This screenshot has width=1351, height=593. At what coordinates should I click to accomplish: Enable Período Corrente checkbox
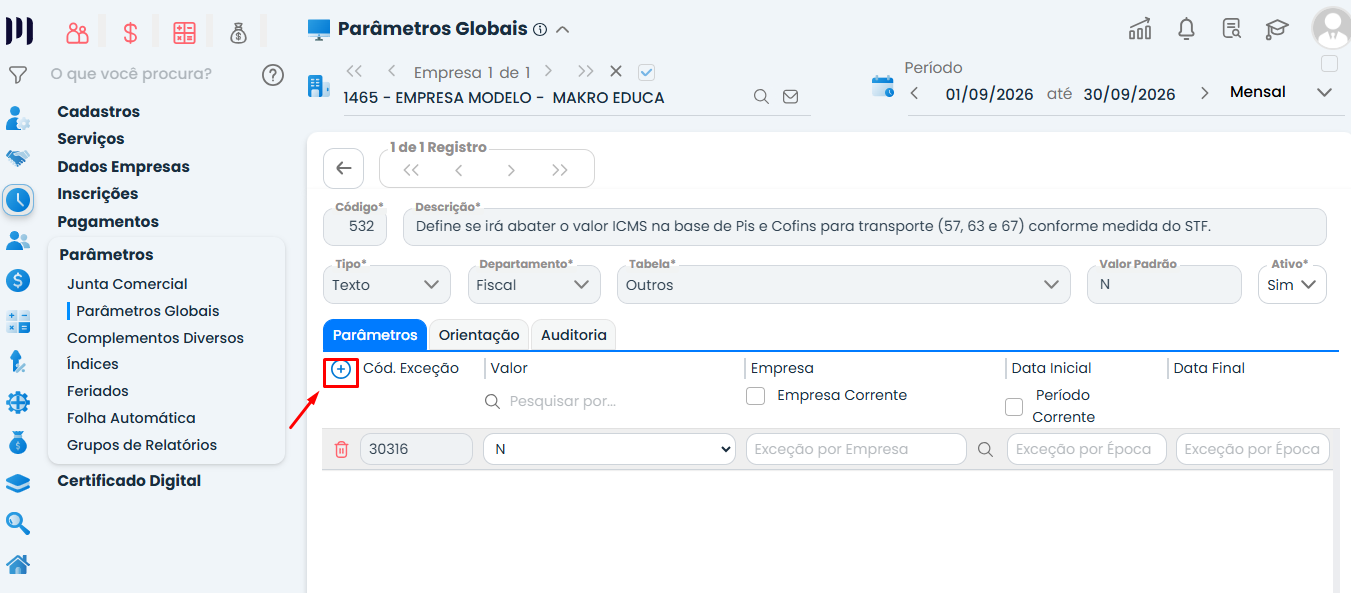coord(1014,407)
